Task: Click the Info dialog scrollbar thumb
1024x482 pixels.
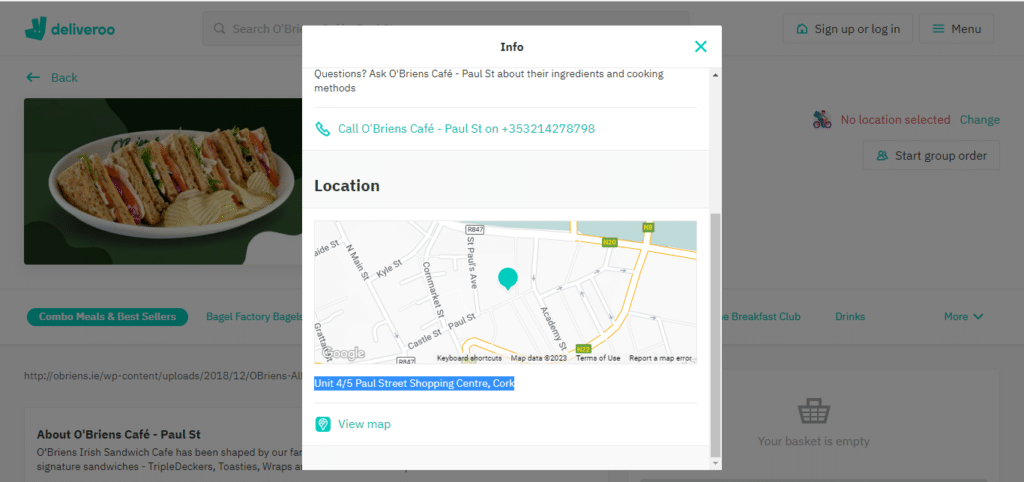Action: point(715,334)
